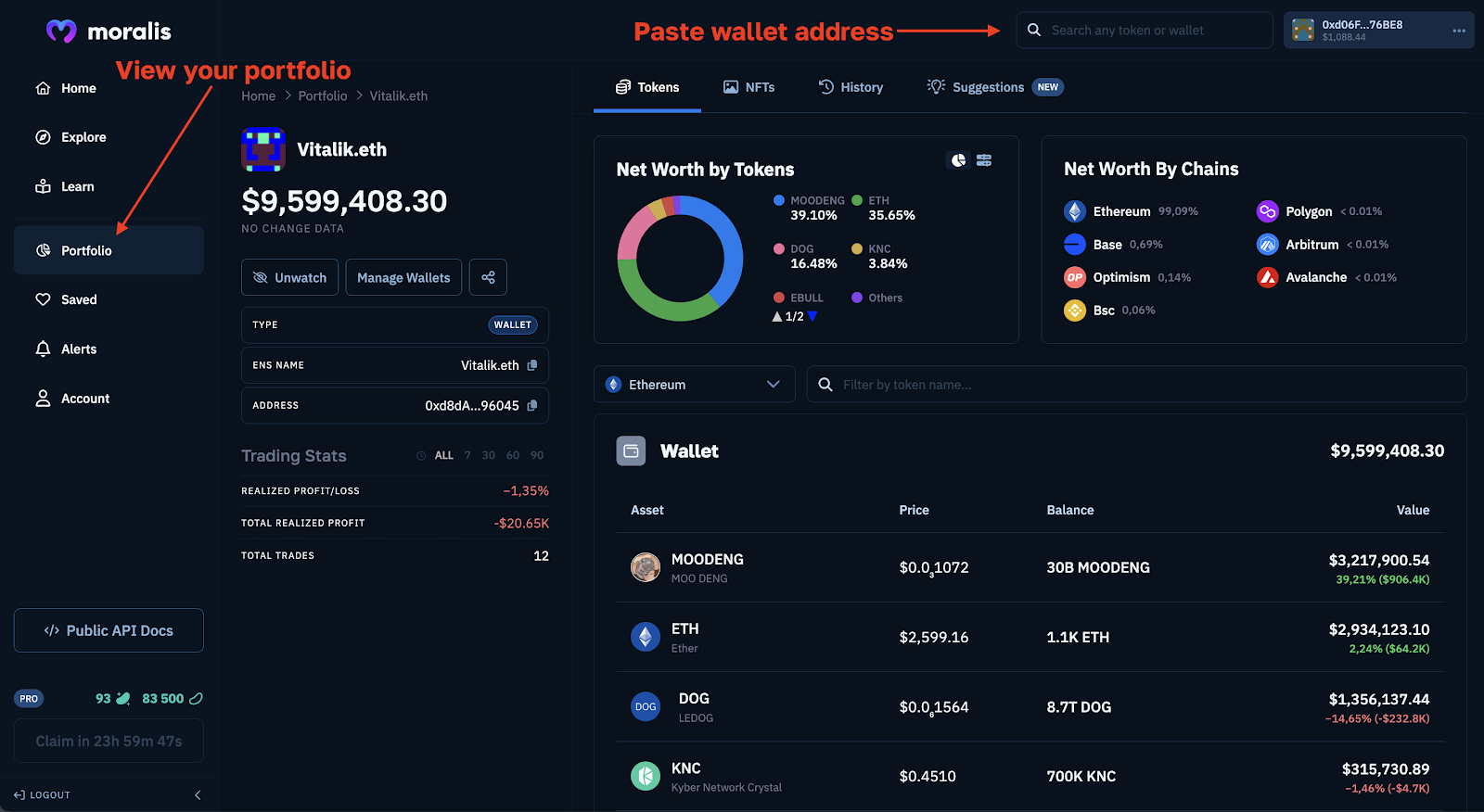The image size is (1484, 812).
Task: Switch to the NFTs tab
Action: [748, 87]
